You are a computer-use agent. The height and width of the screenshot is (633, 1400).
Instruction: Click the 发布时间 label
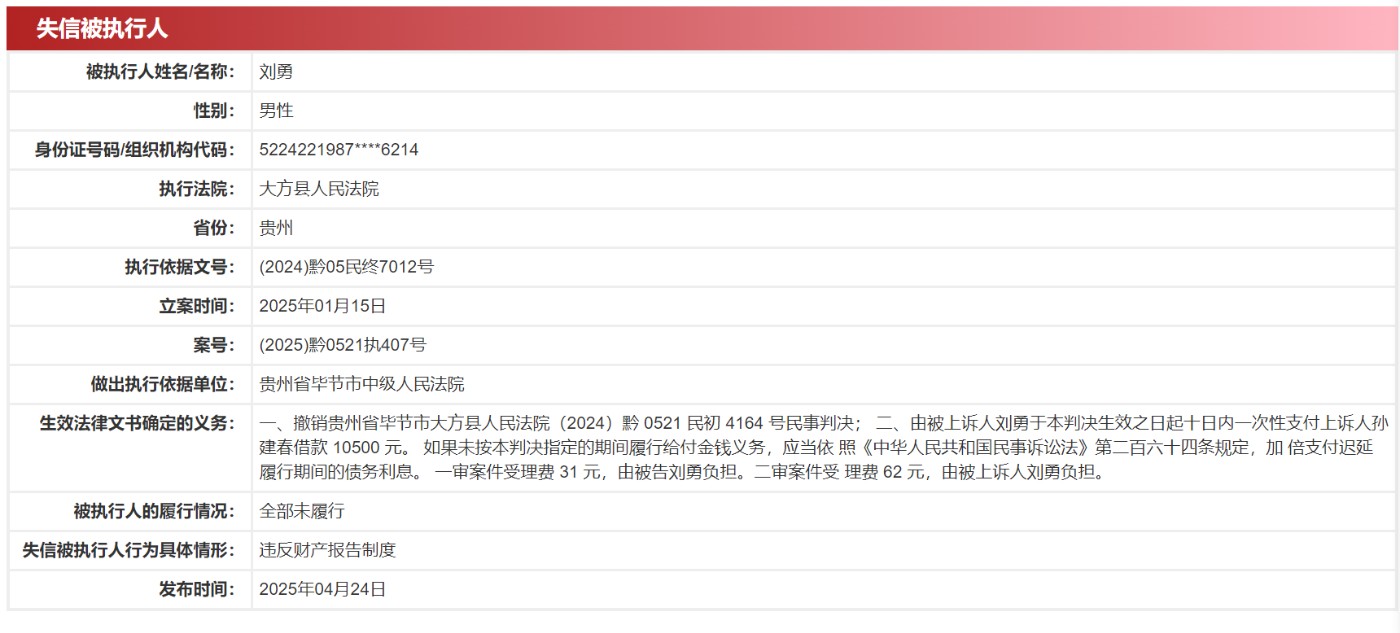point(197,589)
